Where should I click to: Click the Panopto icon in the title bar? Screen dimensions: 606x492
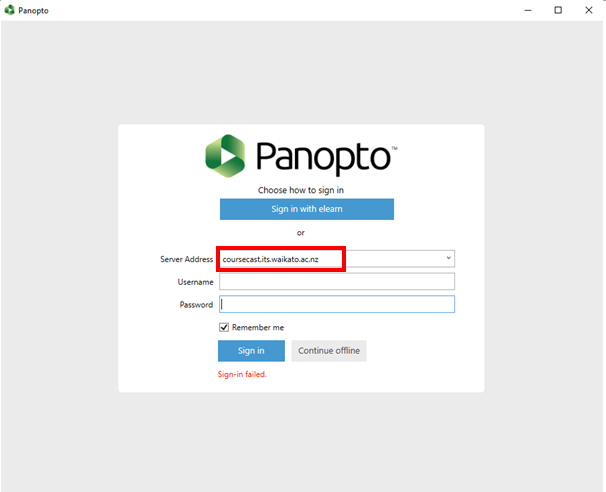[x=9, y=10]
